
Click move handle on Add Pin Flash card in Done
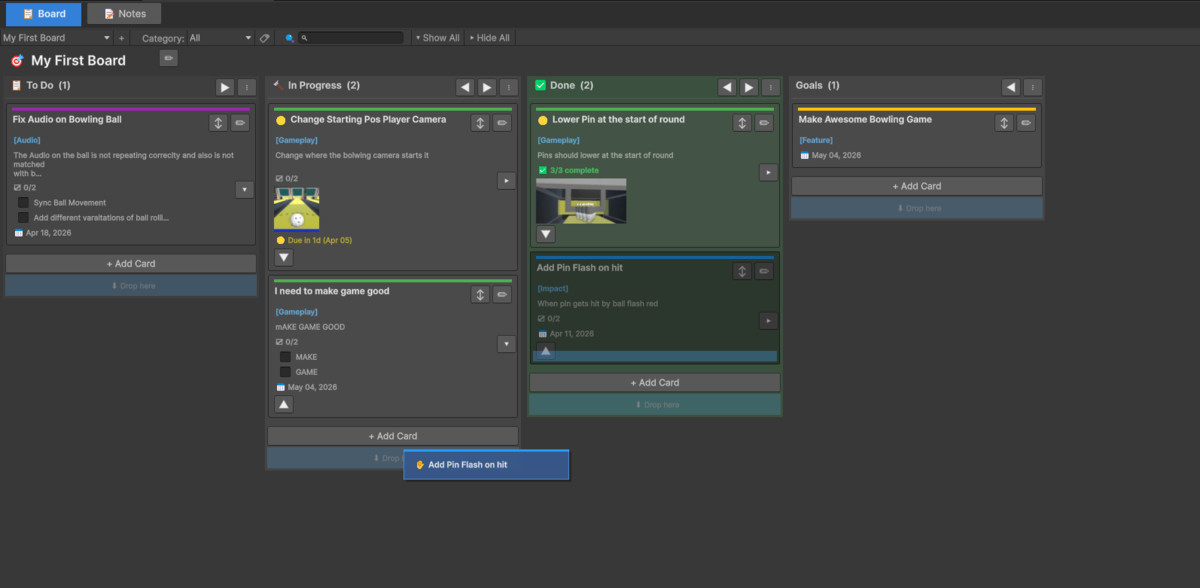(742, 271)
